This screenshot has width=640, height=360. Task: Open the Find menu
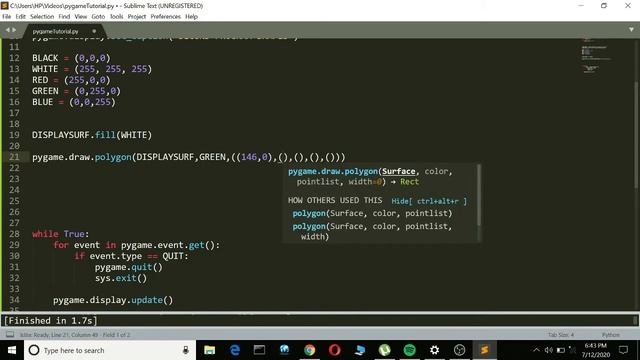coord(64,17)
